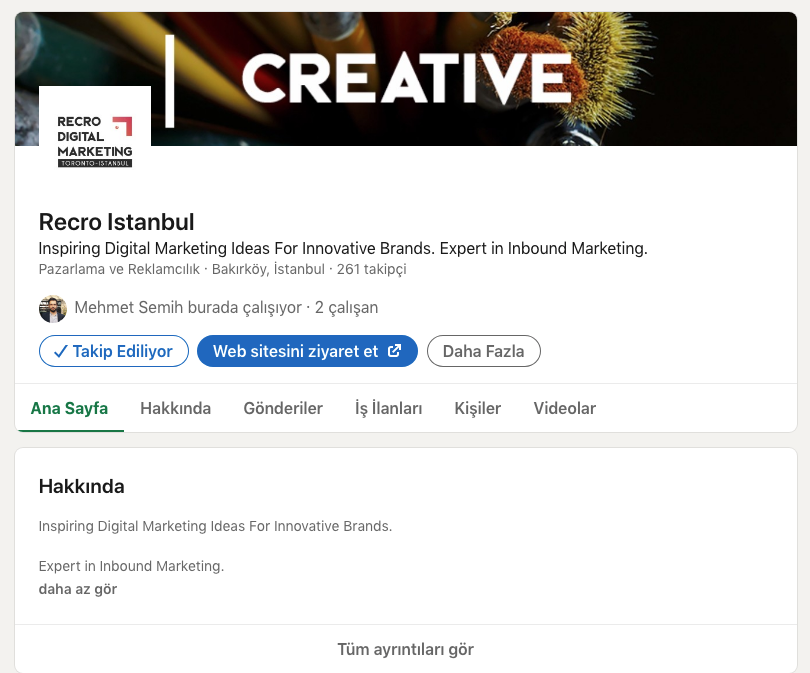Open the CREATIVE cover banner image
810x673 pixels.
(x=406, y=79)
